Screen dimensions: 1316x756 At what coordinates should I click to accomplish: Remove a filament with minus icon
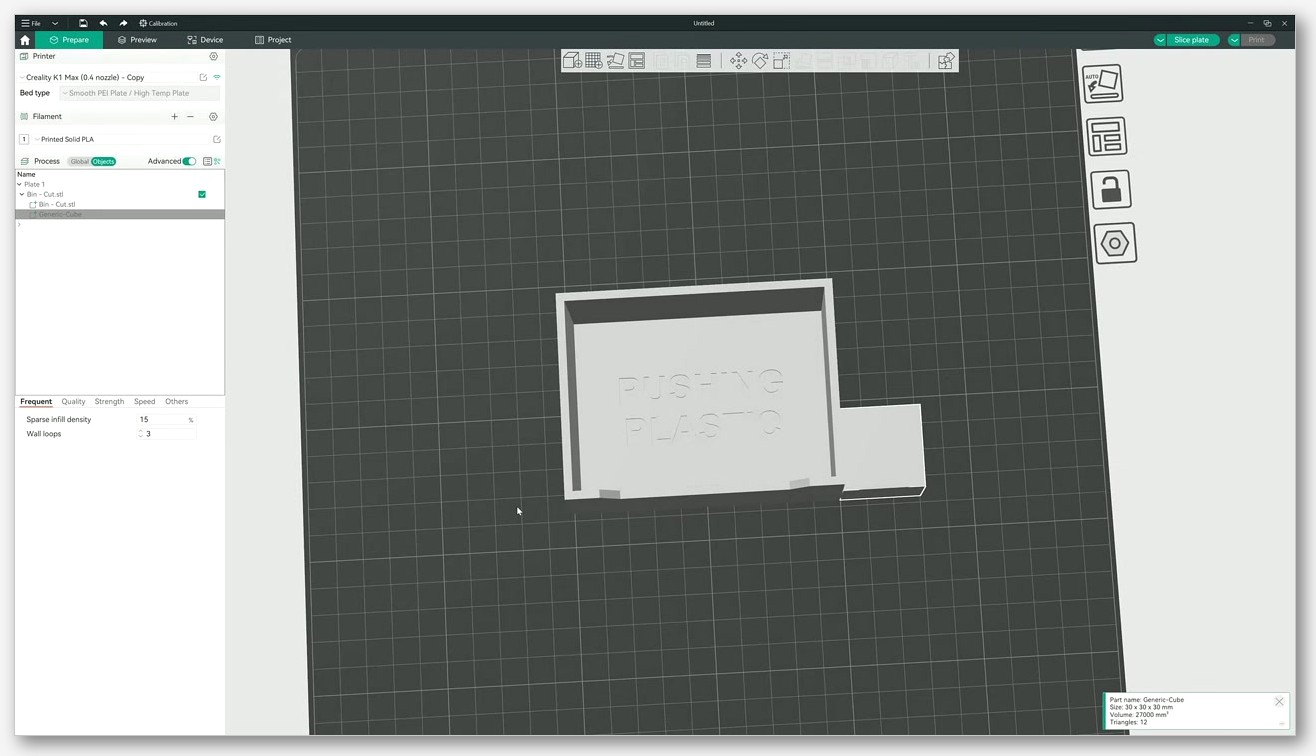point(190,116)
